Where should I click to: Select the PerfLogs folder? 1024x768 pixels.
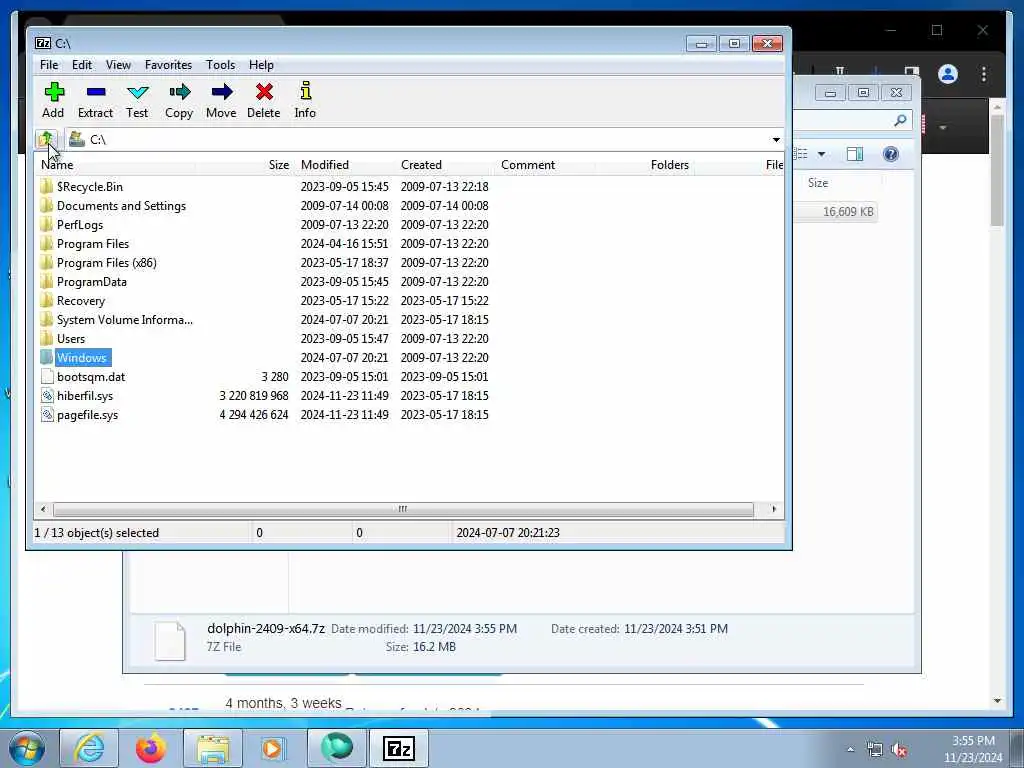coord(80,225)
